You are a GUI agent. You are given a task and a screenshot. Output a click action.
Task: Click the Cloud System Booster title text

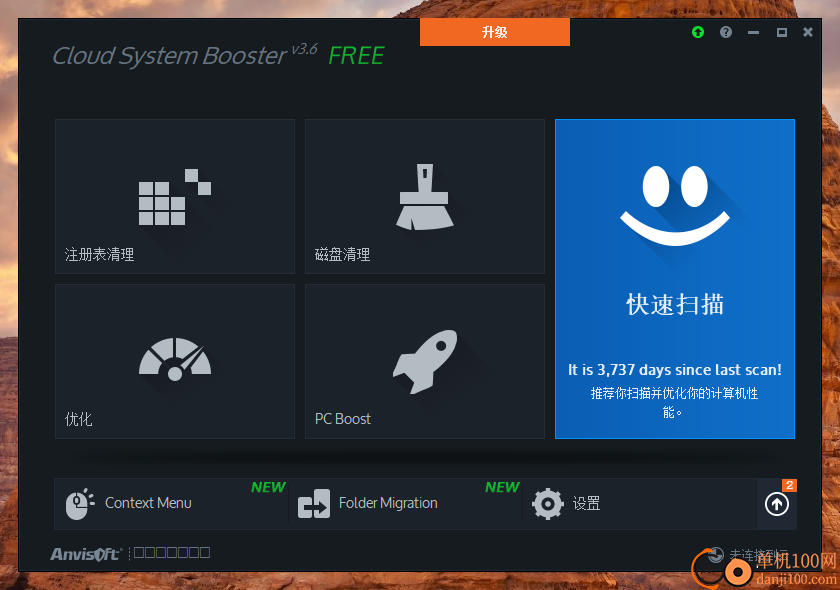[169, 56]
